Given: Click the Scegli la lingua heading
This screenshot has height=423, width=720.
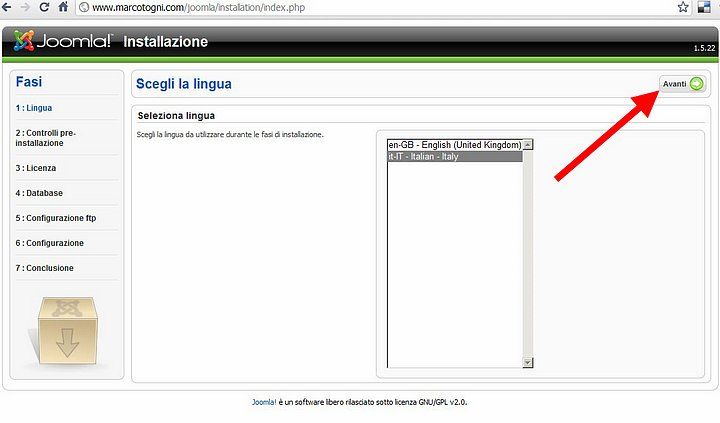Looking at the screenshot, I should click(184, 84).
